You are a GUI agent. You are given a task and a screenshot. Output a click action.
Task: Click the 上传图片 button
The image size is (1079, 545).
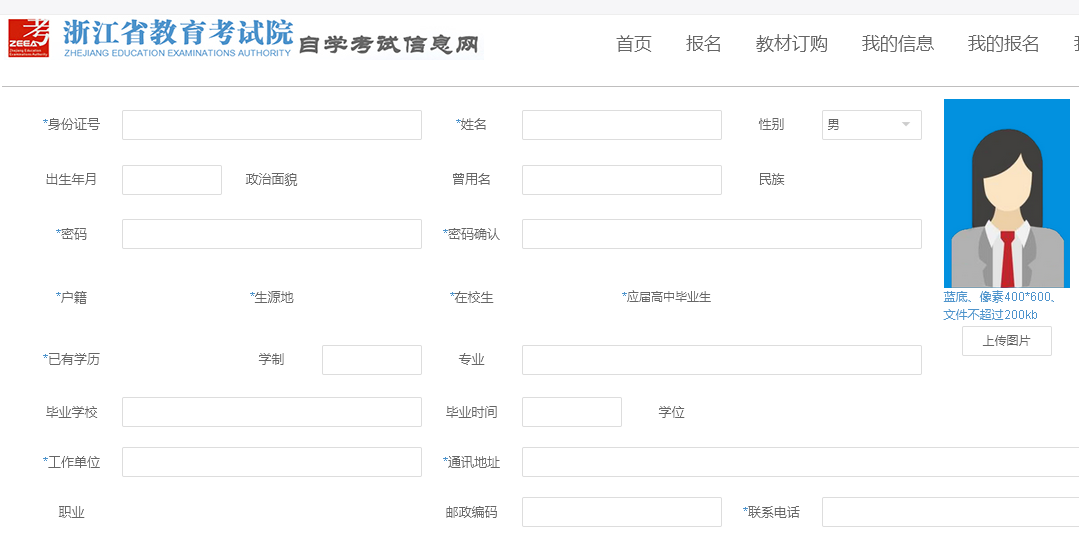[x=1007, y=341]
